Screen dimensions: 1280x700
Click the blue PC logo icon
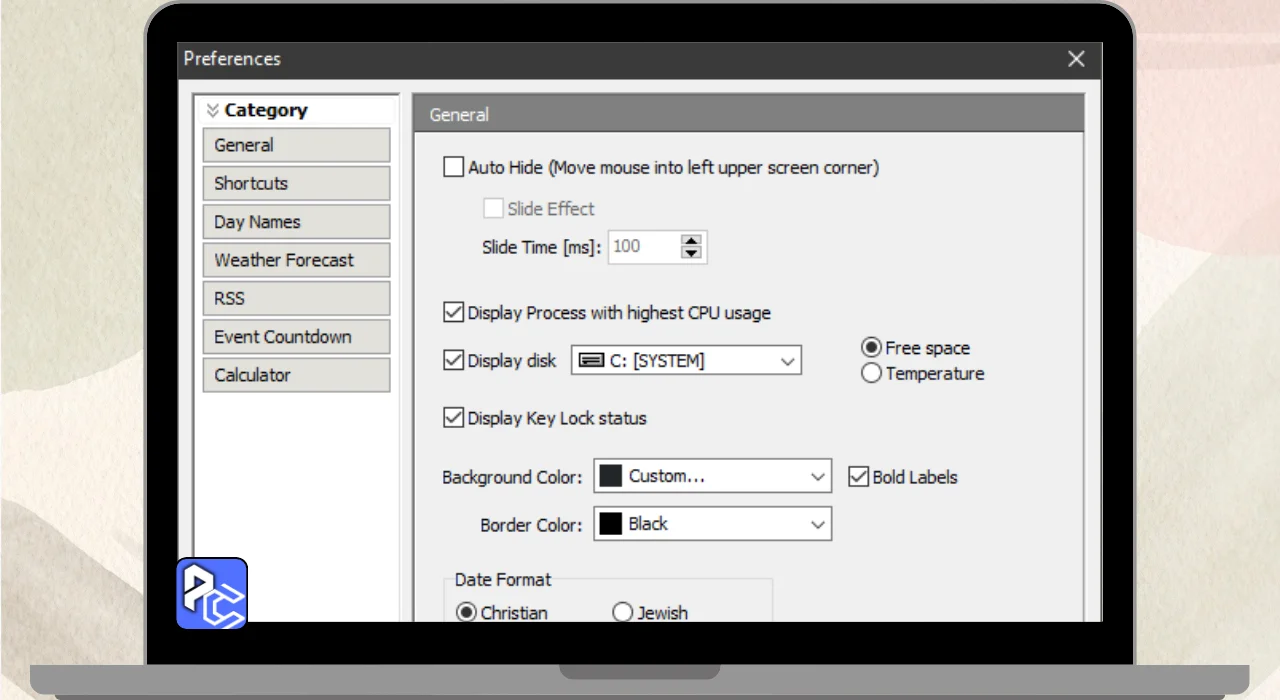(x=212, y=593)
